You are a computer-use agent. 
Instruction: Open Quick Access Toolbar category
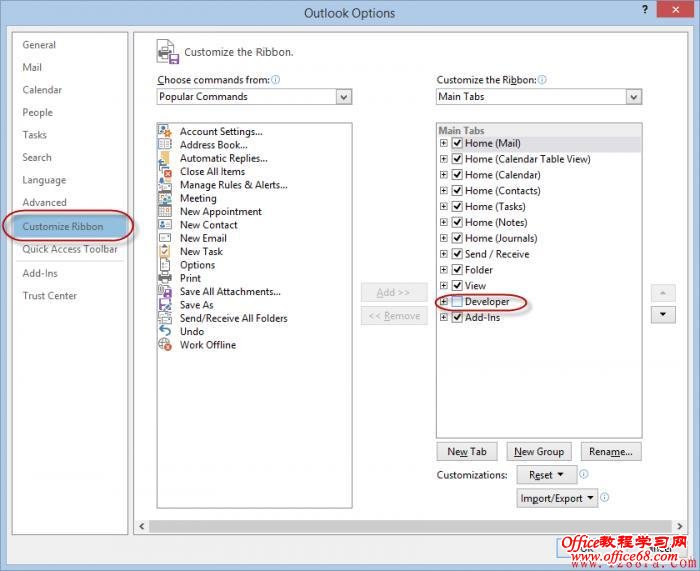pos(70,249)
